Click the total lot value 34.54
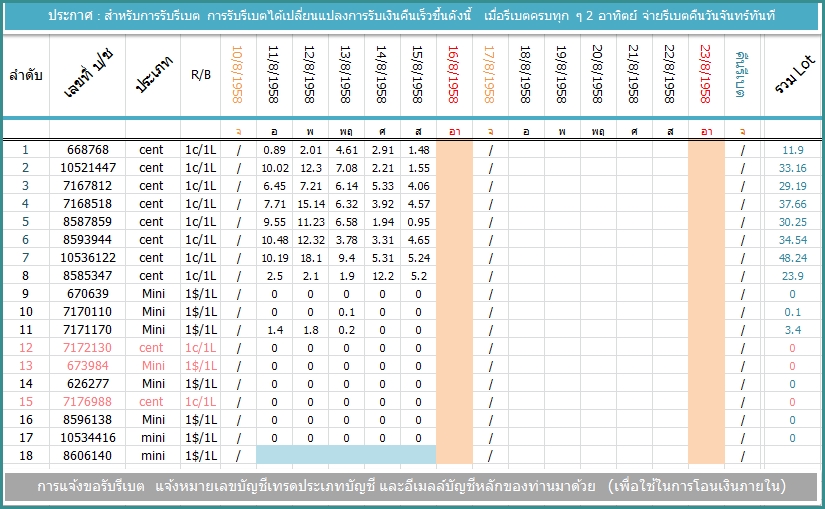 pyautogui.click(x=792, y=239)
